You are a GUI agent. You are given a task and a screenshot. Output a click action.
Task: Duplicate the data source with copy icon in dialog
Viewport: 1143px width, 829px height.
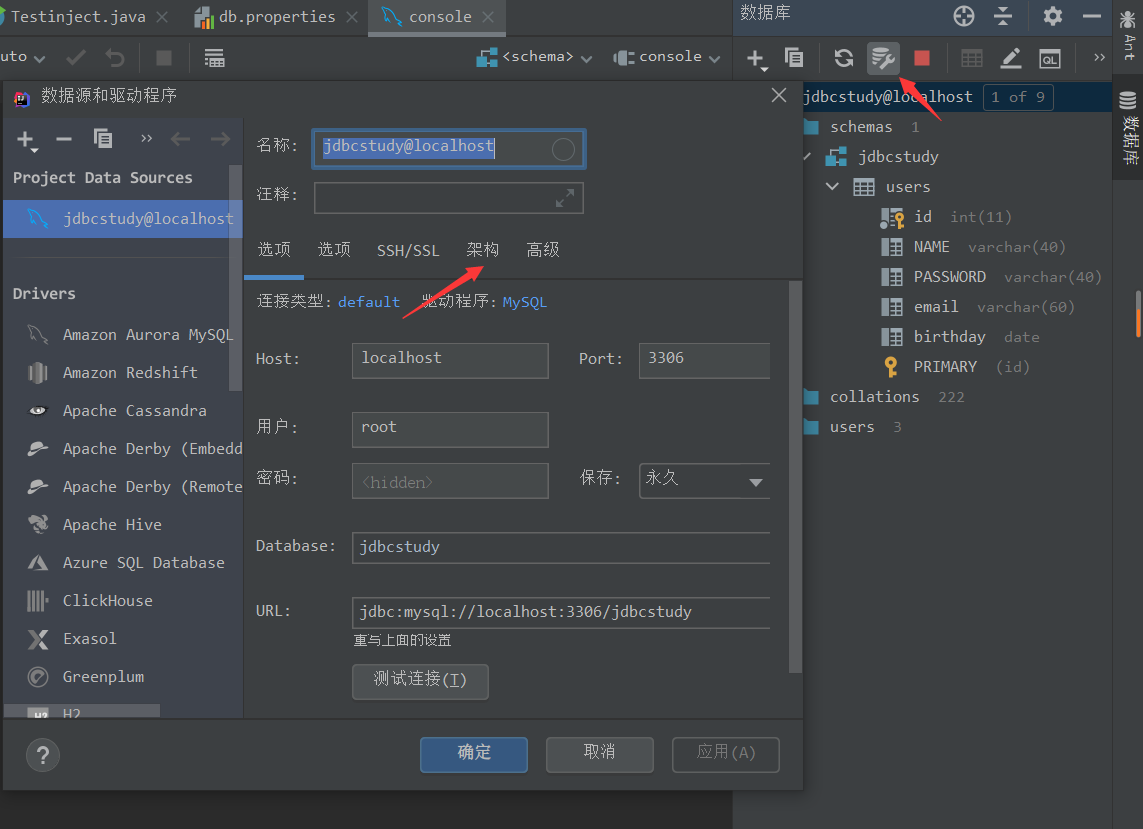[x=103, y=139]
